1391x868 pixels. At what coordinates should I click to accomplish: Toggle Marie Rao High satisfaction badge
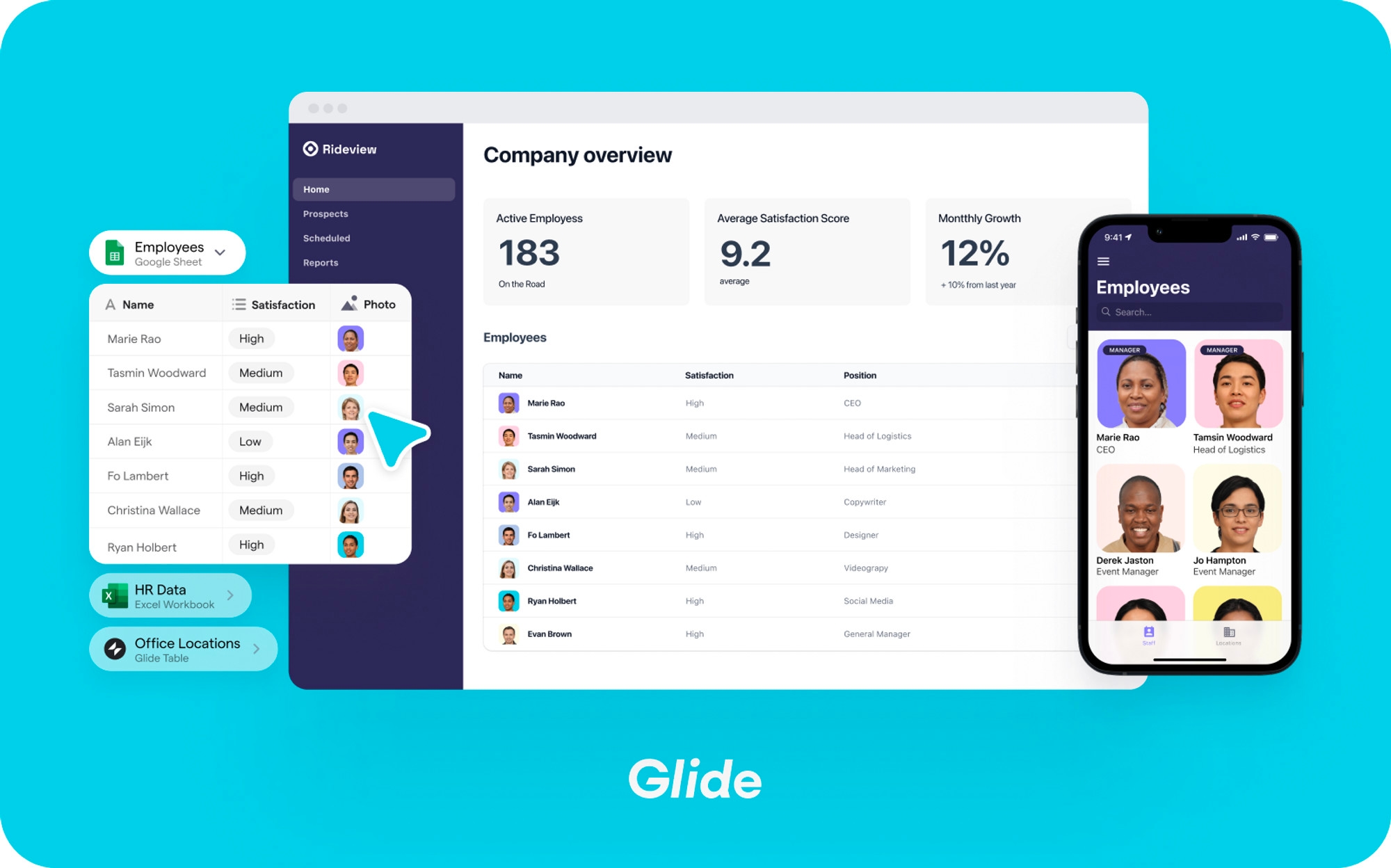coord(248,338)
